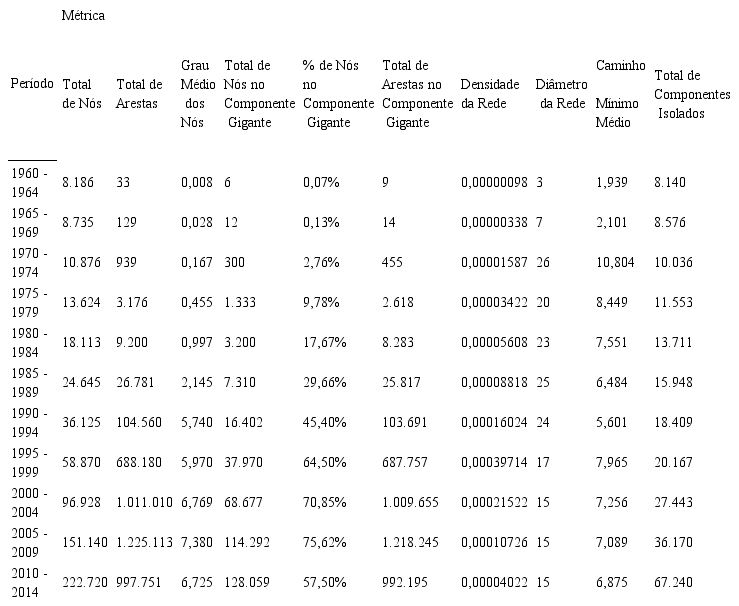739x606 pixels.
Task: Click the average degree value 7,380
Action: coord(197,542)
